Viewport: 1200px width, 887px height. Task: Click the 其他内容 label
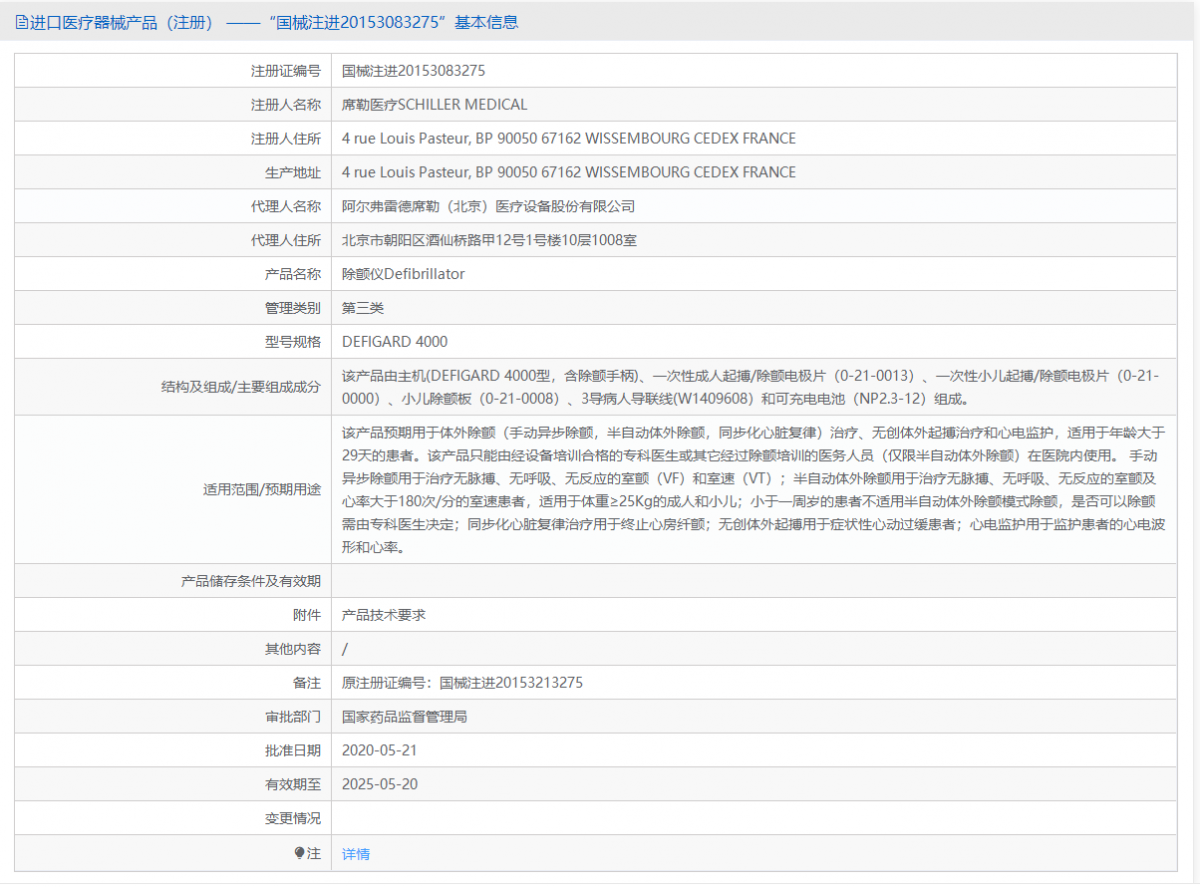point(293,650)
